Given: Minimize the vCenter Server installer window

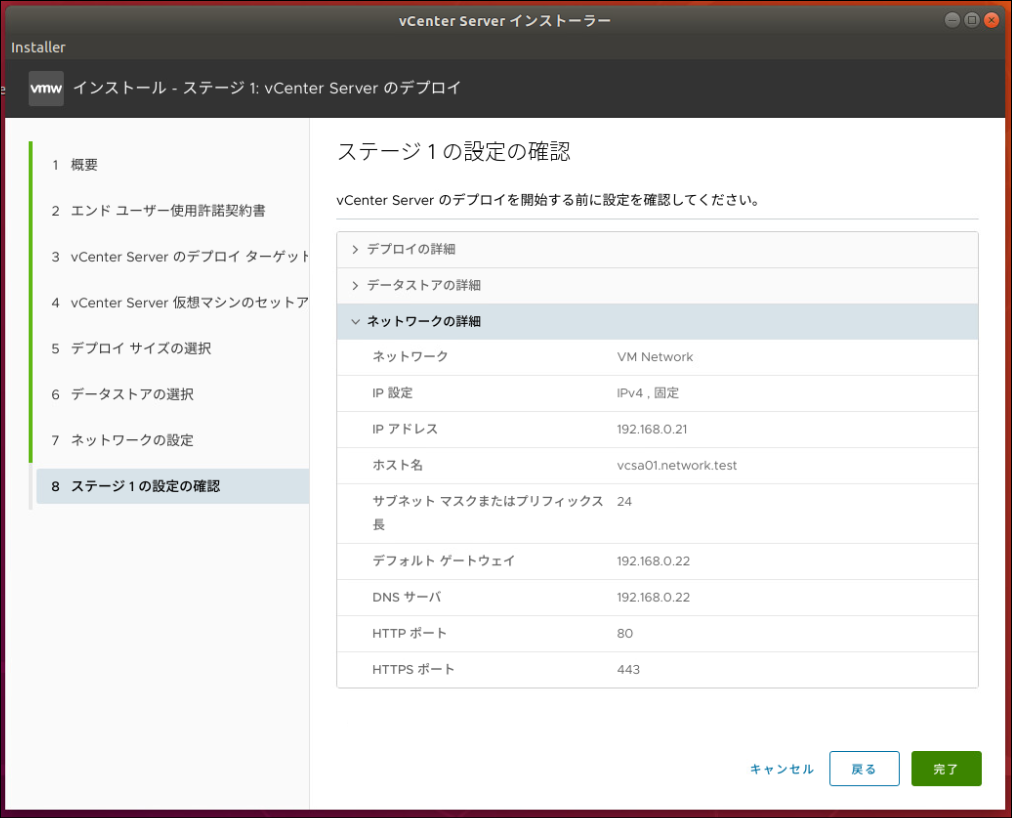Looking at the screenshot, I should [952, 20].
